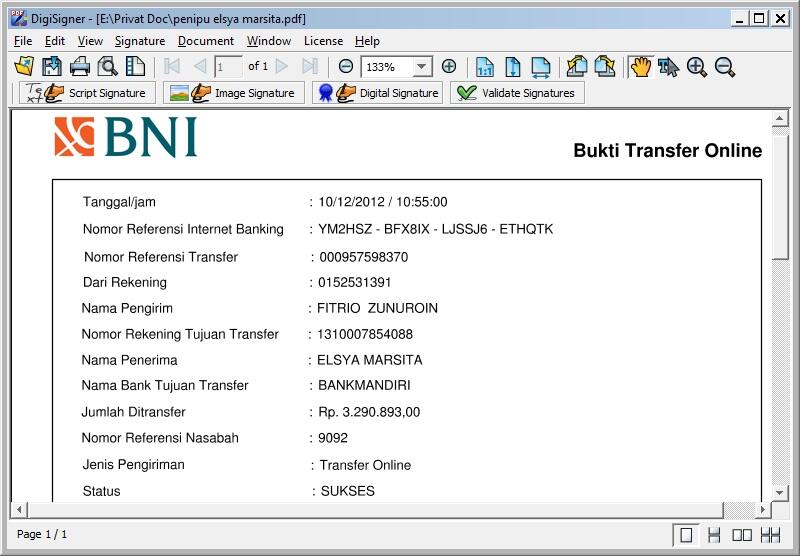Click the Script Signature button
Image resolution: width=800 pixels, height=556 pixels.
pos(87,93)
